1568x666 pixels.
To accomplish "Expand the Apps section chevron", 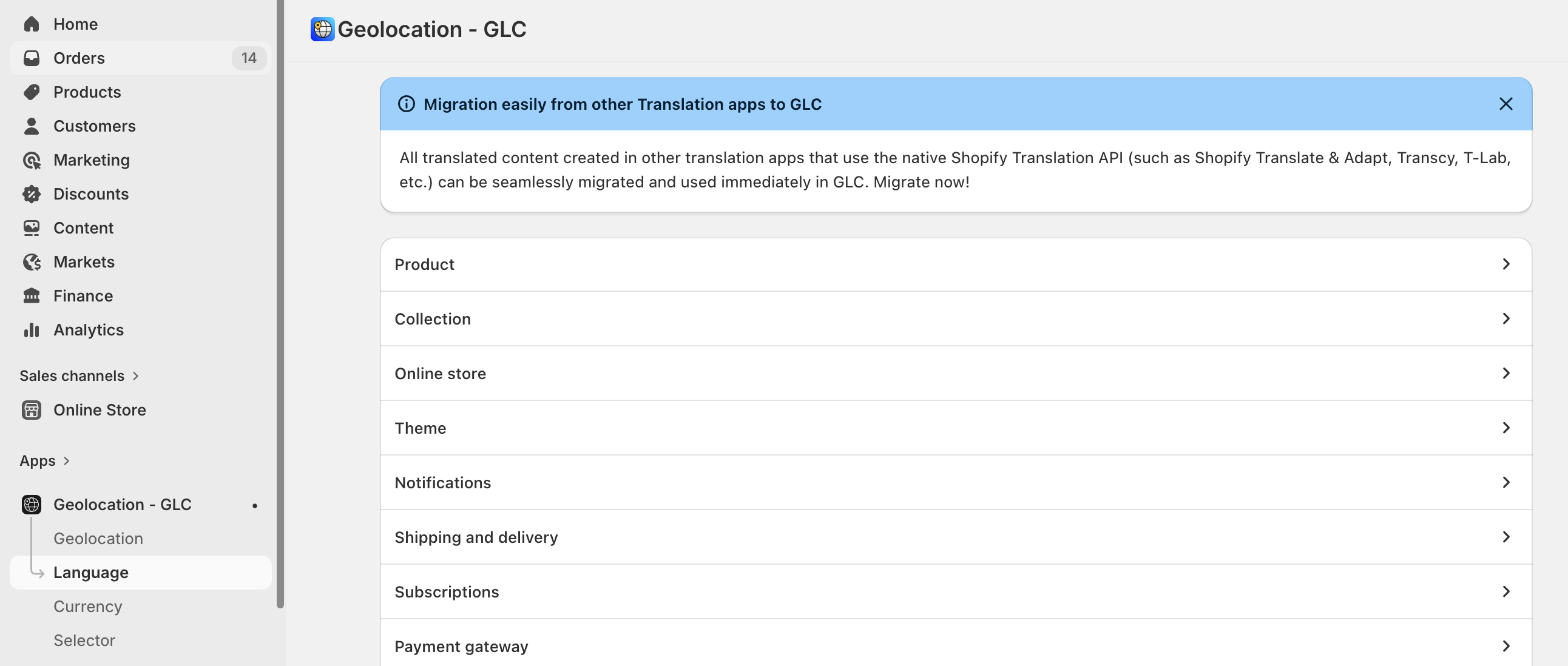I will [x=66, y=461].
